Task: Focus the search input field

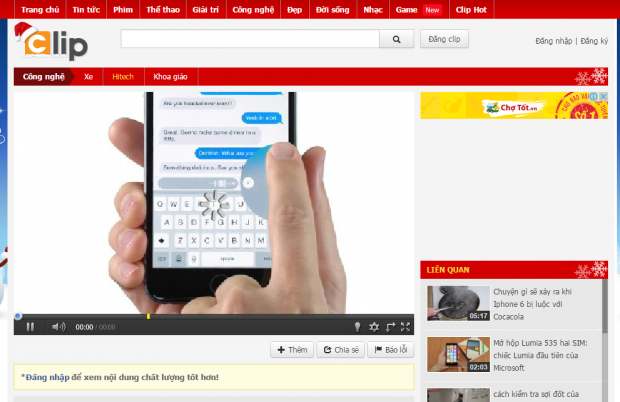Action: click(250, 39)
